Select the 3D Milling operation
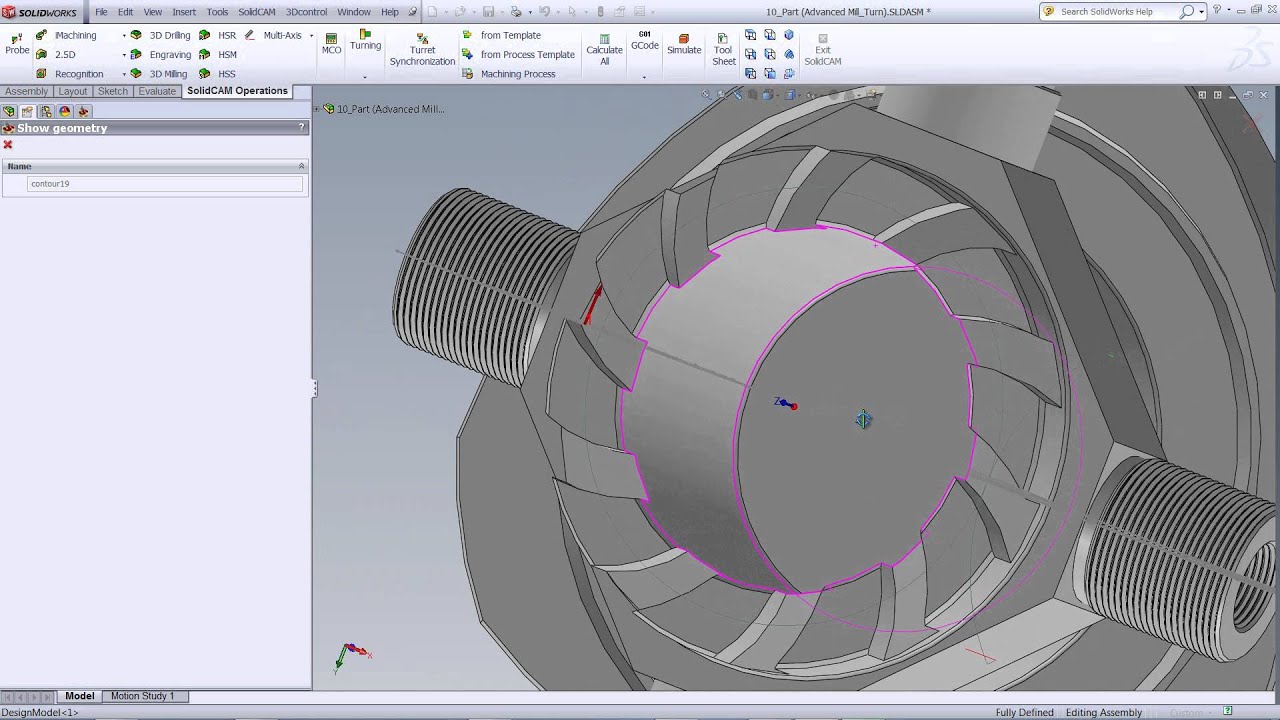This screenshot has width=1280, height=720. pyautogui.click(x=159, y=73)
